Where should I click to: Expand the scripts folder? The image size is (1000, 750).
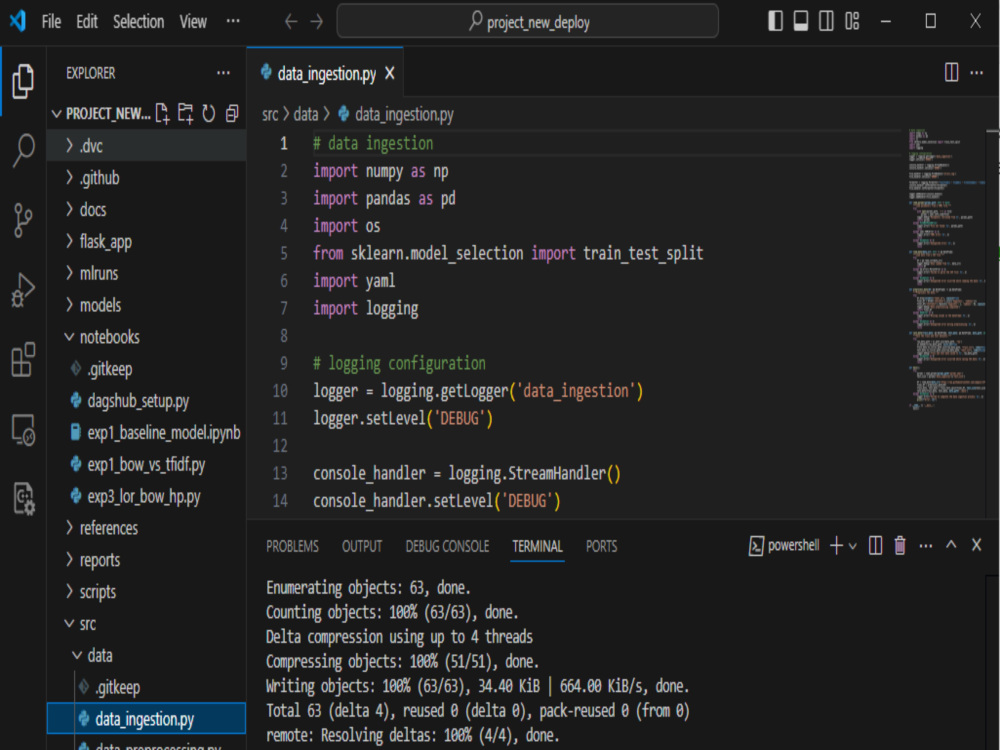pos(147,592)
